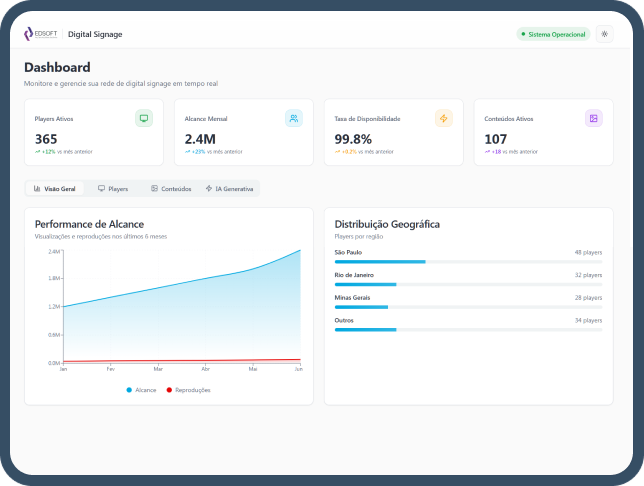Toggle the Reproduções legend item

(x=188, y=390)
